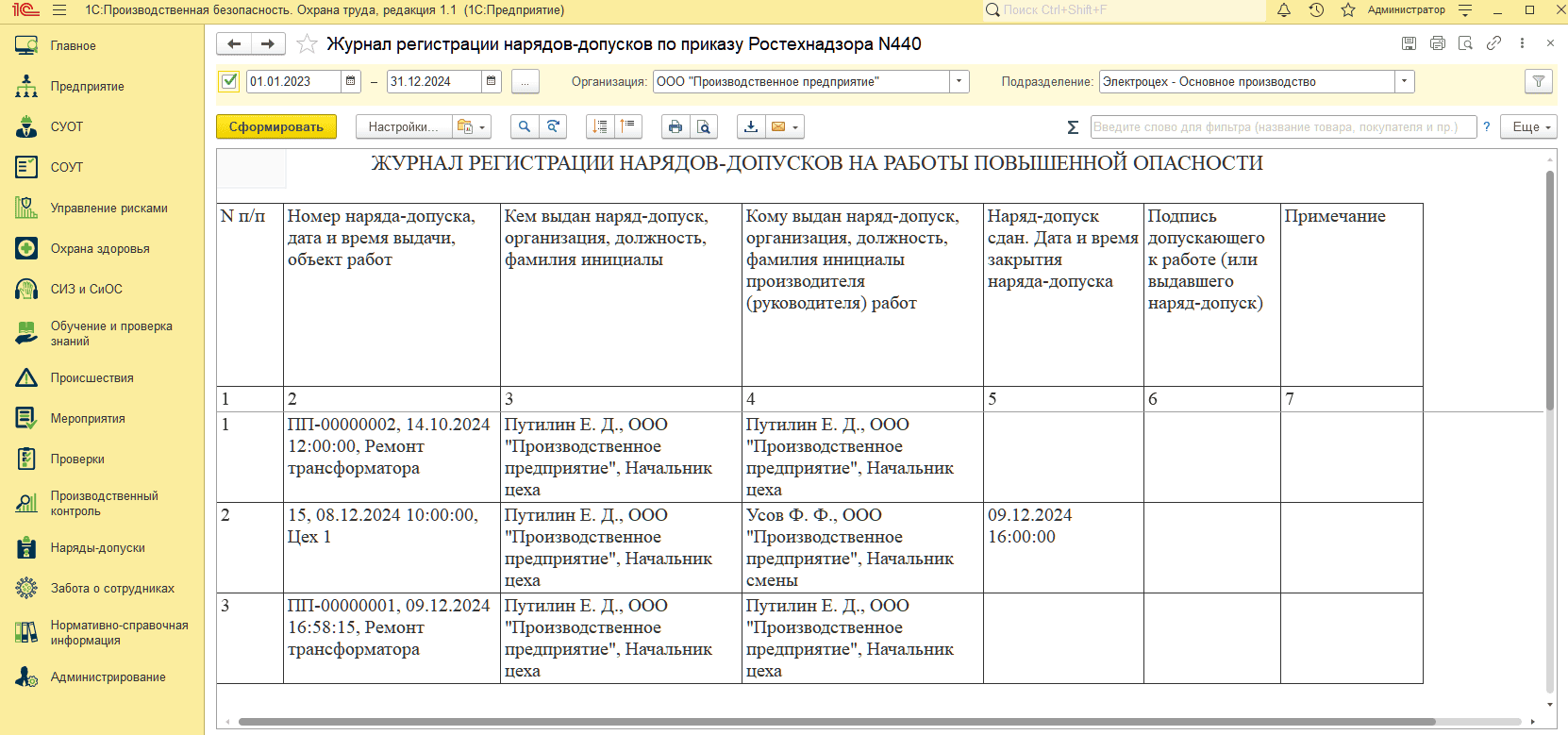Viewport: 1568px width, 735px height.
Task: Click the end date field 31.12.2024
Action: click(434, 82)
